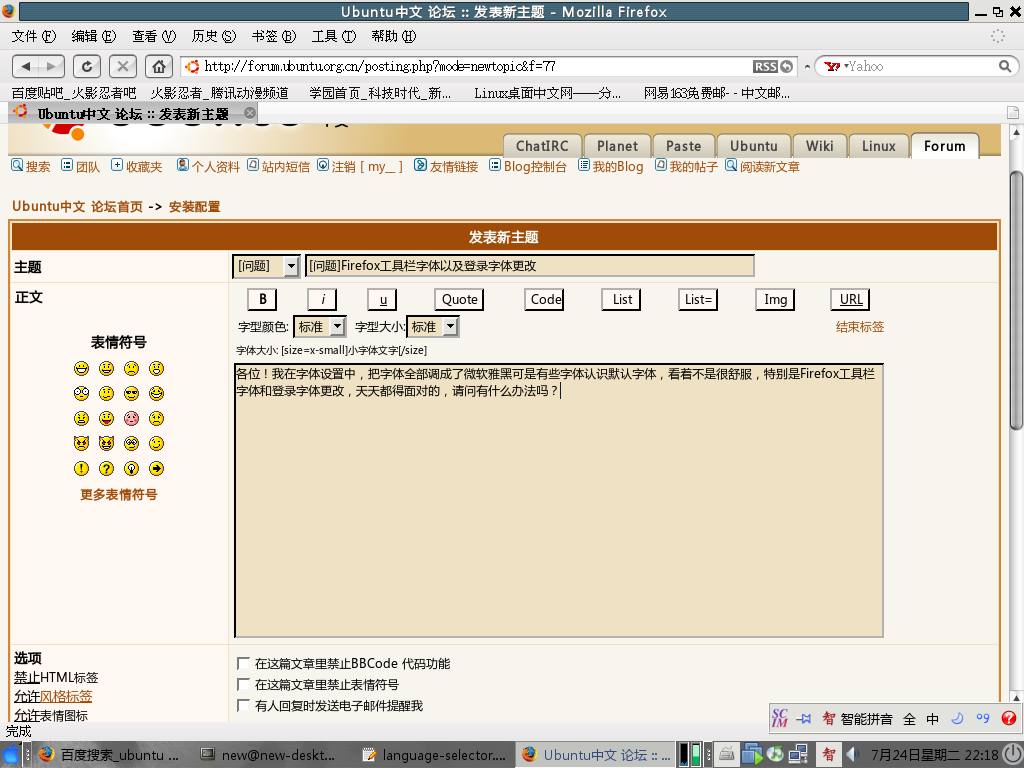
Task: Click inside the post body text area
Action: click(x=559, y=500)
